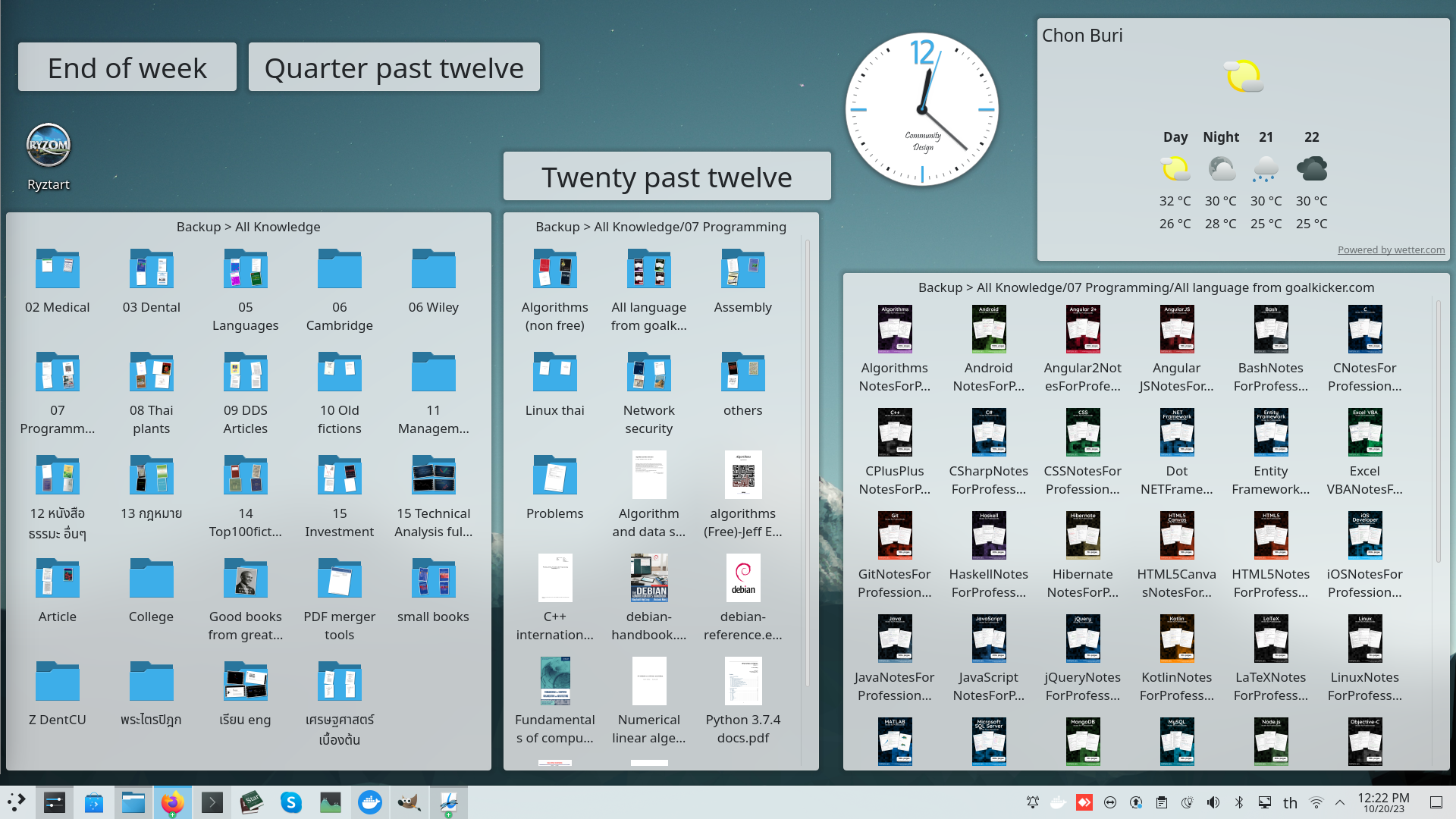Open the Konsole terminal taskbar icon
The image size is (1456, 819).
212,802
